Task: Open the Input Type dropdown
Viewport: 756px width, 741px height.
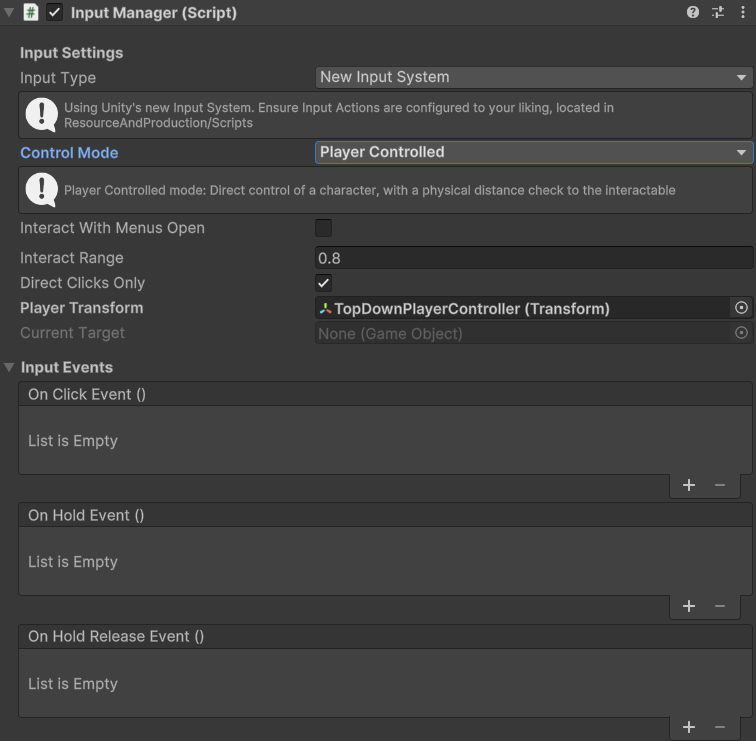Action: point(534,77)
